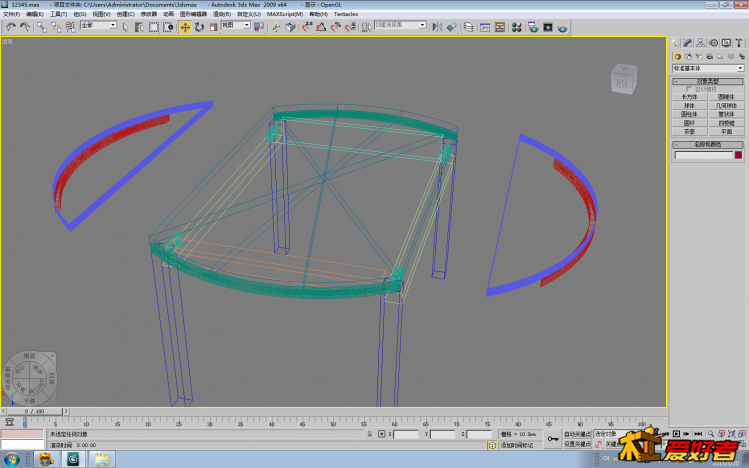Click the object color swatch

click(738, 155)
